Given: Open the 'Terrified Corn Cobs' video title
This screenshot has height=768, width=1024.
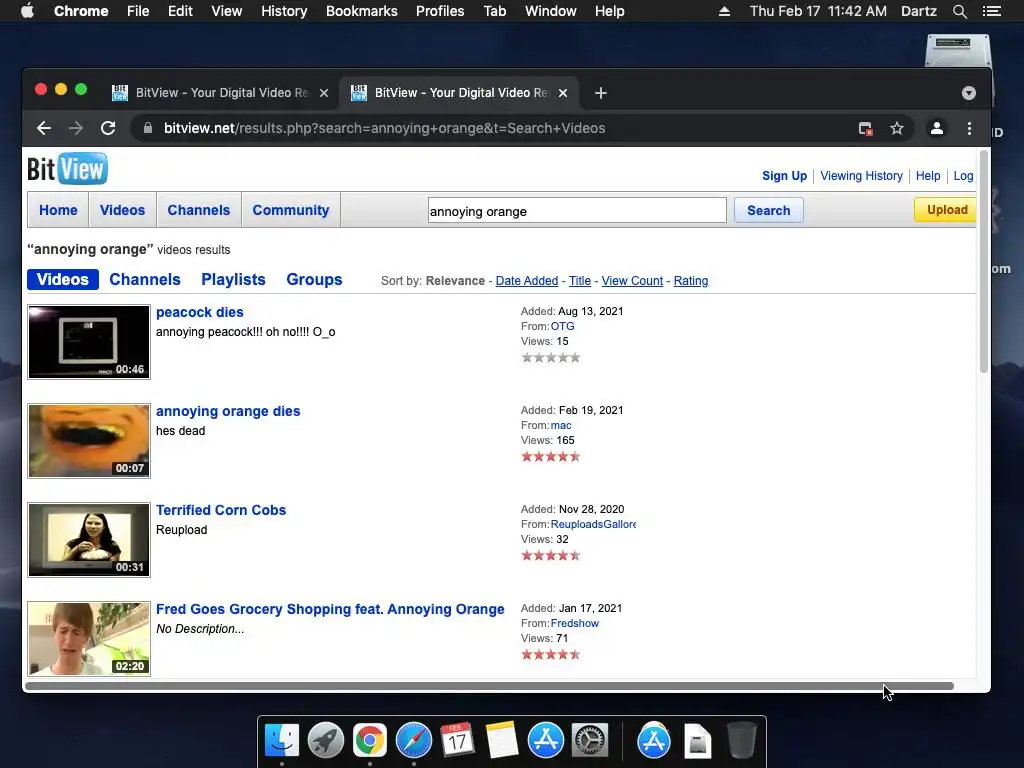Looking at the screenshot, I should (x=221, y=510).
